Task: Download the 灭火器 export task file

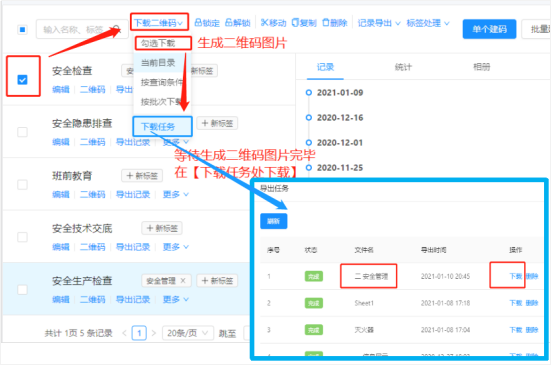Action: [x=516, y=330]
